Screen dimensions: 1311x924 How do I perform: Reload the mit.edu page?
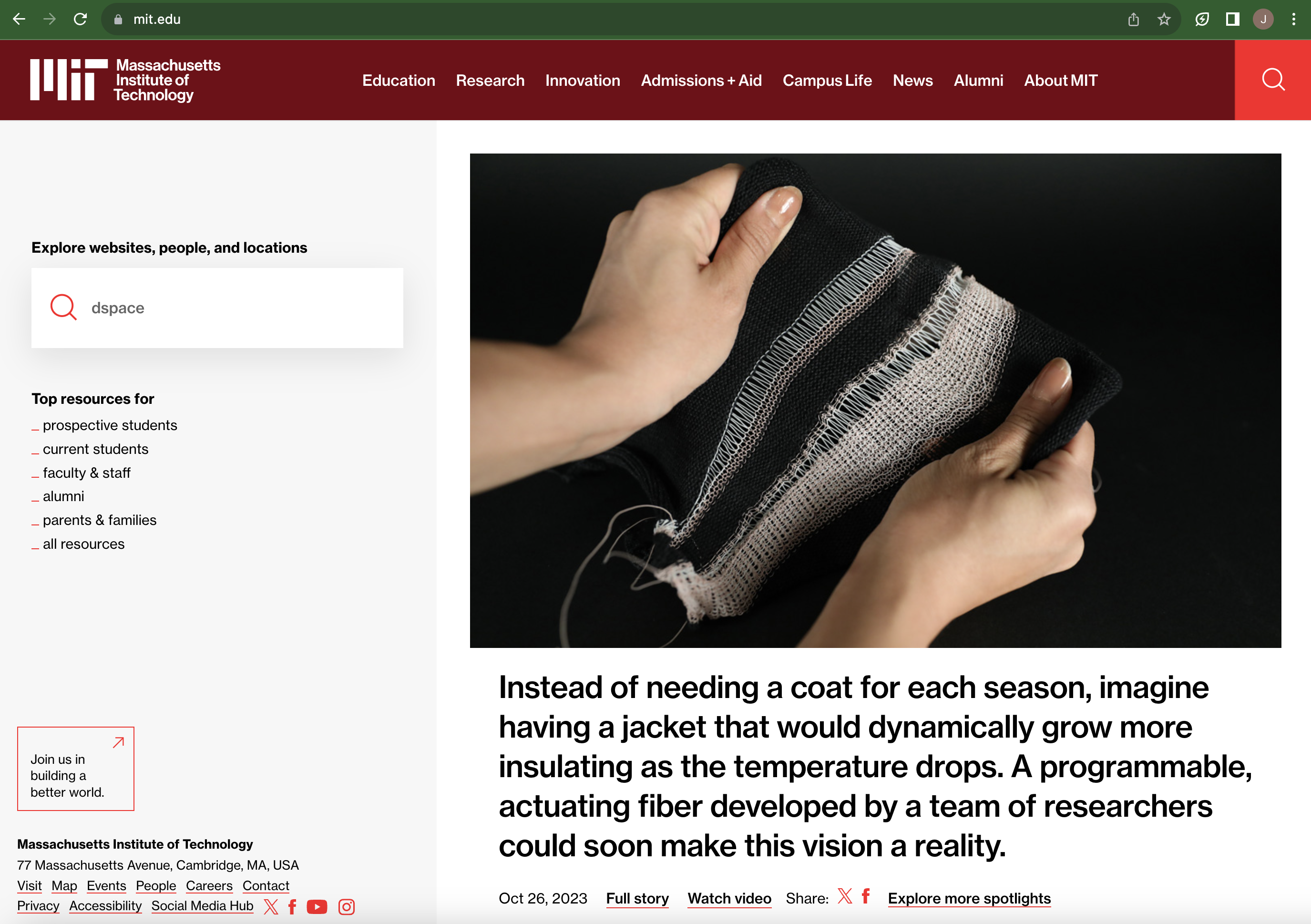[x=81, y=20]
